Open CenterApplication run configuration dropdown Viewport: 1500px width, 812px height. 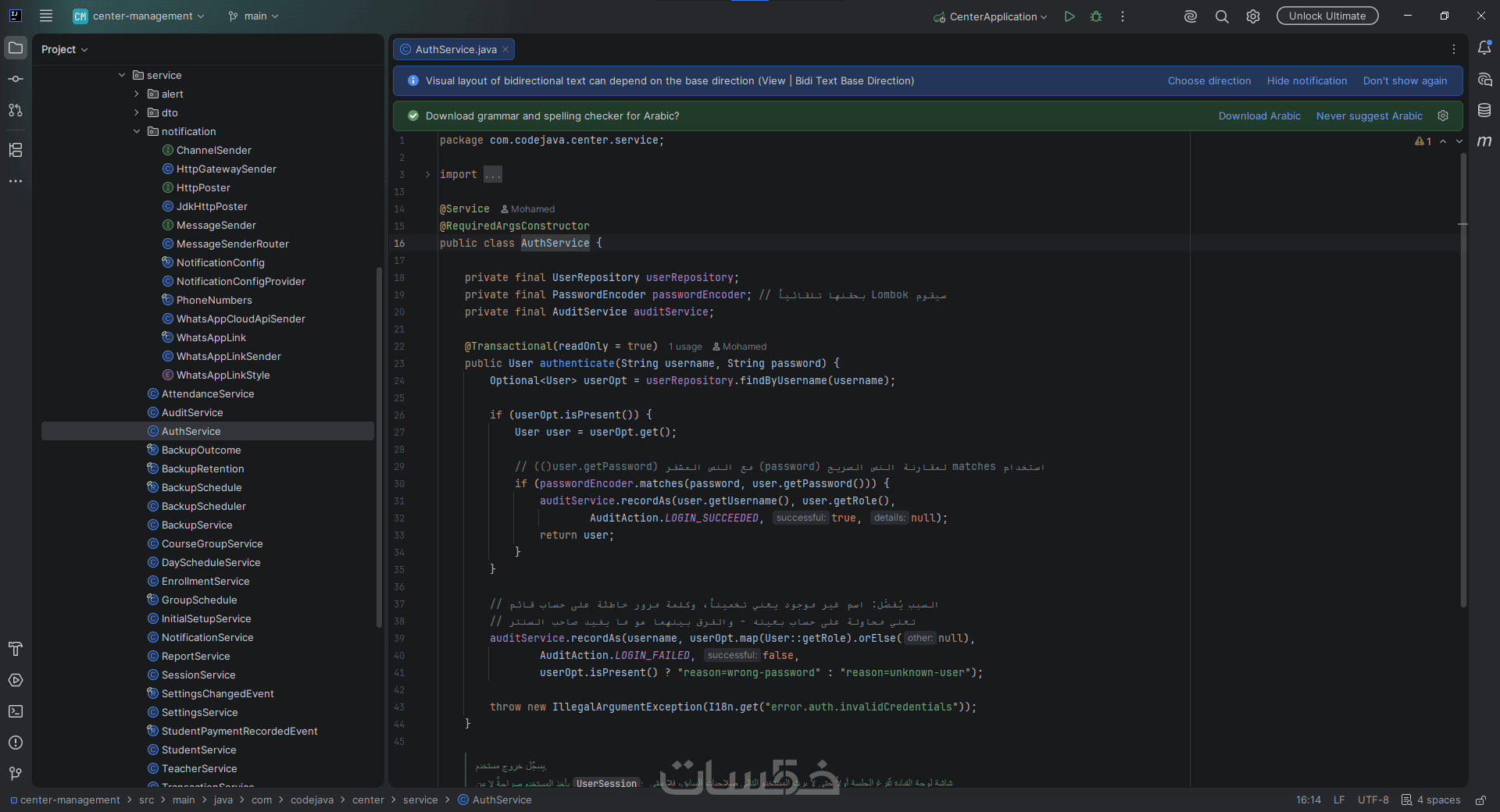990,16
